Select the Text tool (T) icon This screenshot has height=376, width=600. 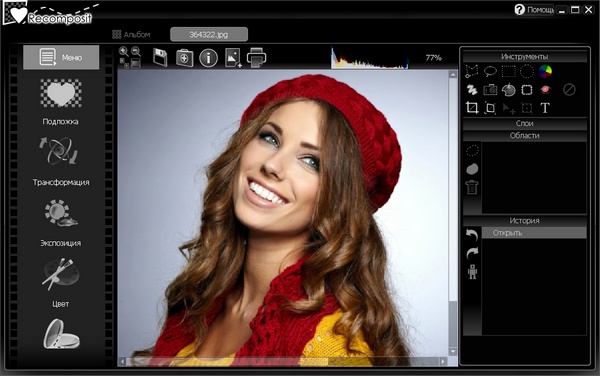pyautogui.click(x=545, y=108)
